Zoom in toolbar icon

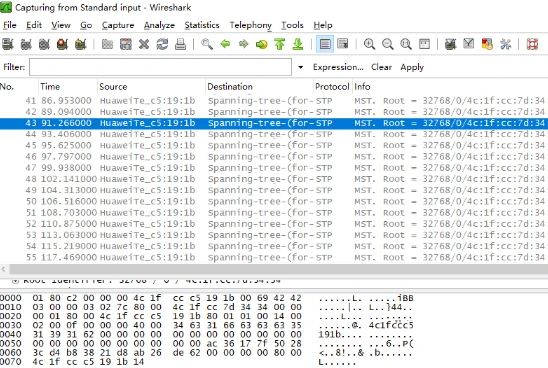click(369, 44)
